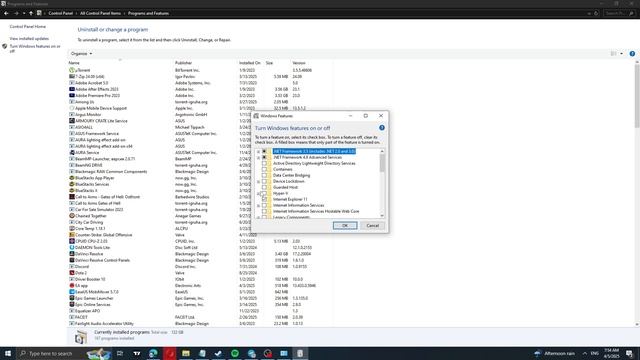Sort programs by Publisher column
Image resolution: width=640 pixels, height=360 pixels.
coord(183,63)
